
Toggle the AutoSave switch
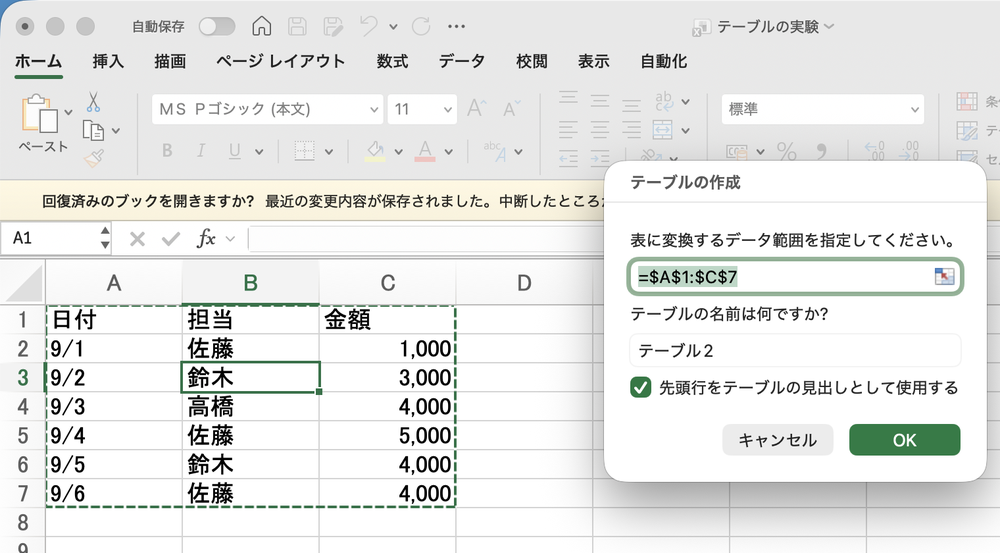click(217, 26)
